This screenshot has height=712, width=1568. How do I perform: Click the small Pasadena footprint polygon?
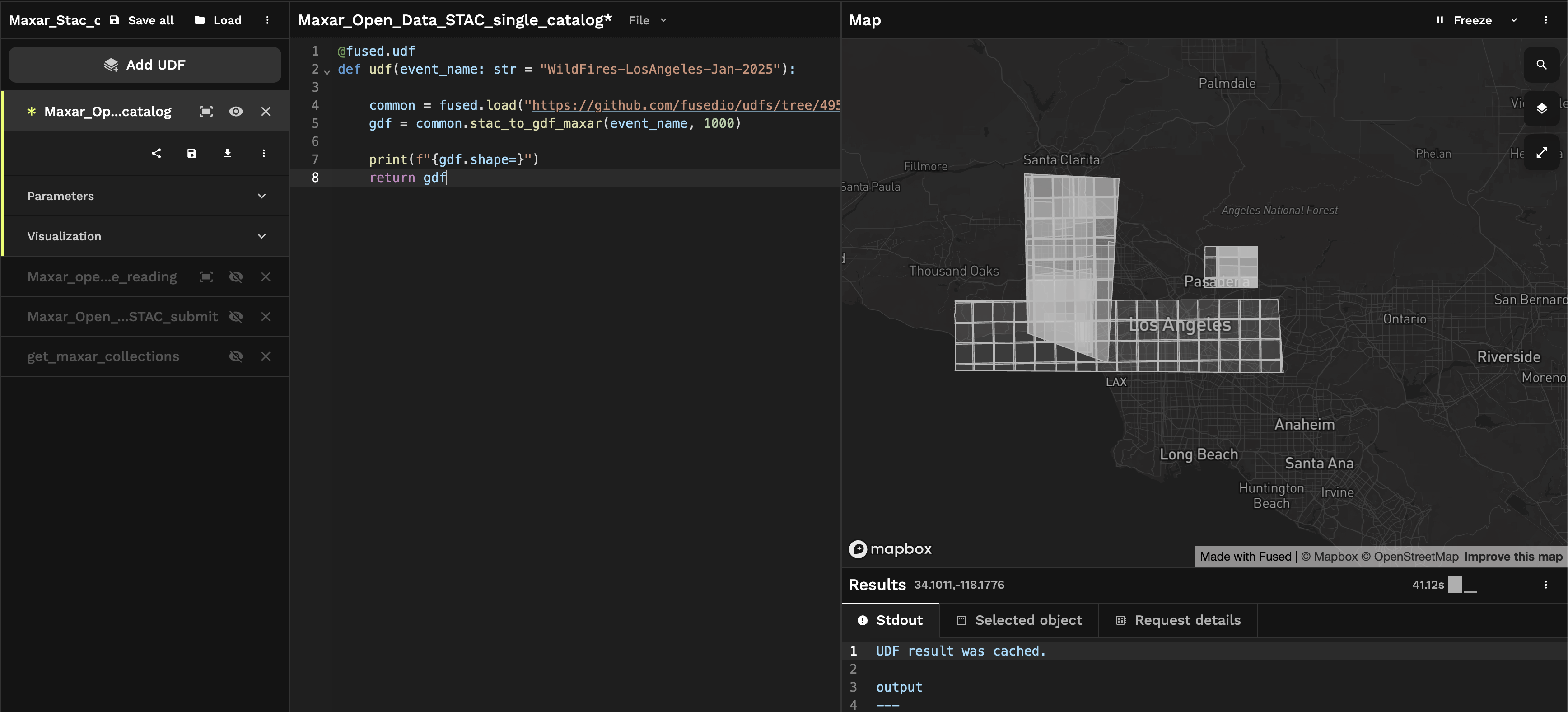(x=1232, y=267)
